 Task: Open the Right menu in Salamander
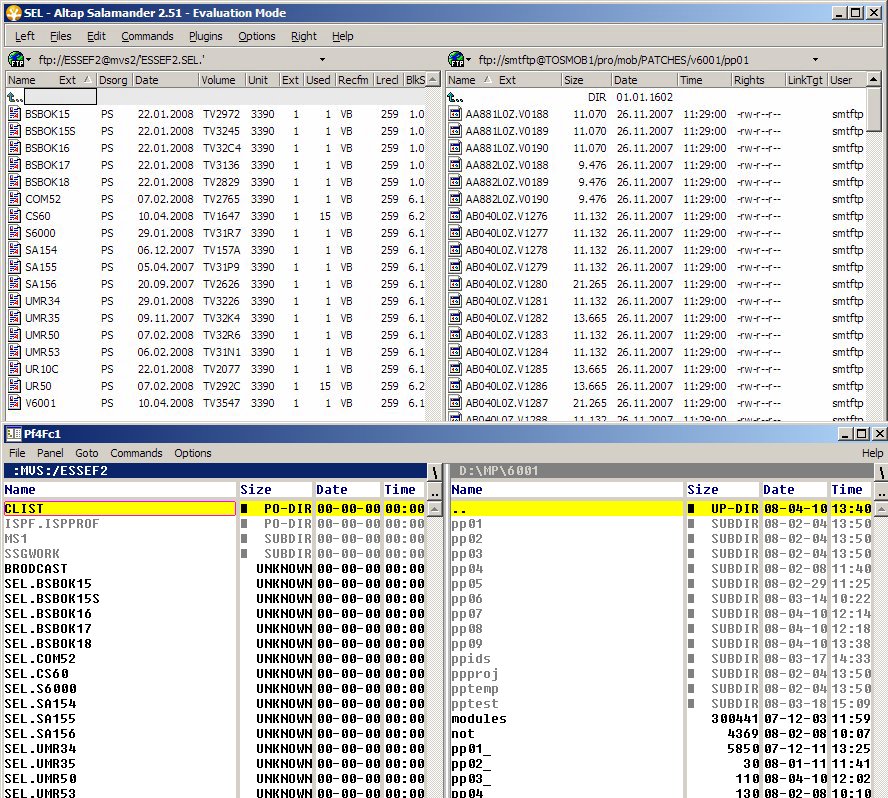point(304,36)
